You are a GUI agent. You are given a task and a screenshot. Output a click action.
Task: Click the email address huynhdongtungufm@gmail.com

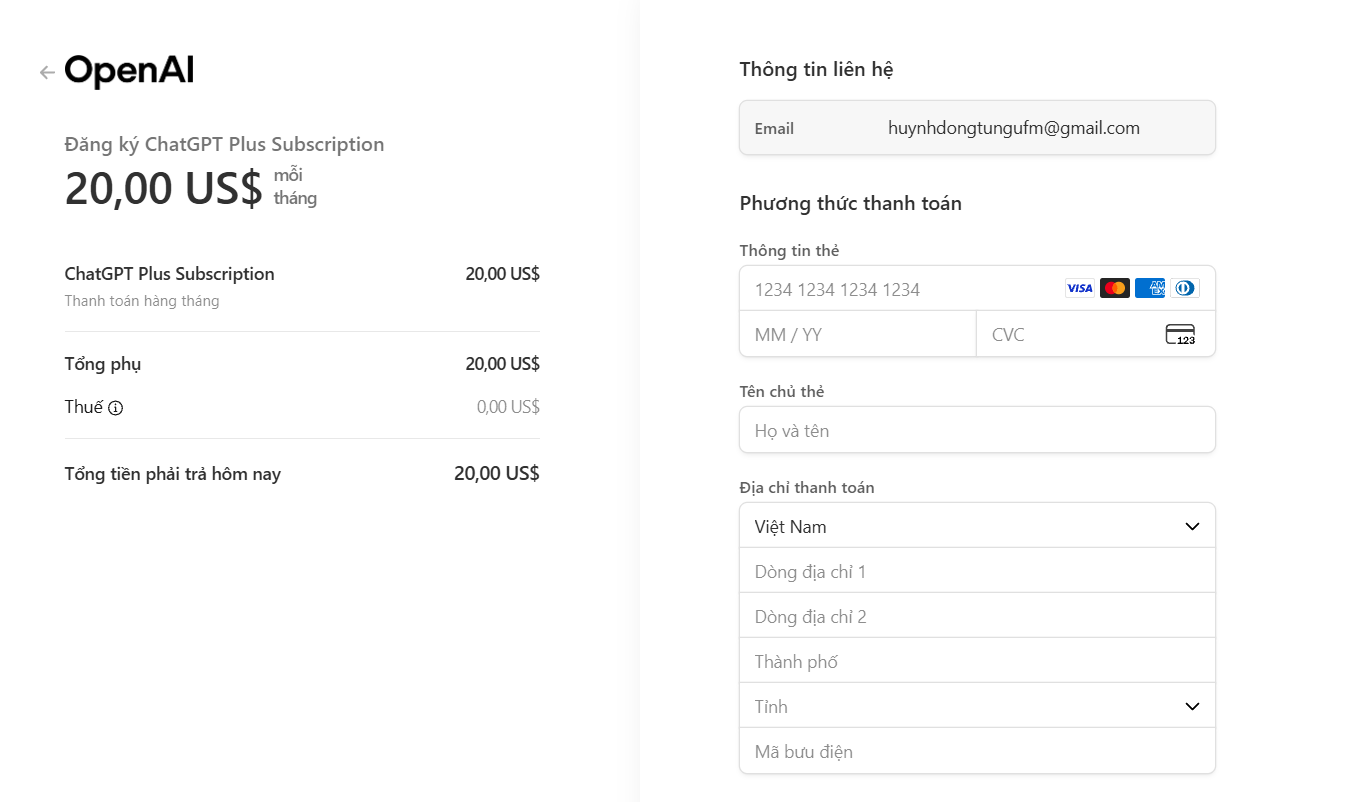[1014, 128]
